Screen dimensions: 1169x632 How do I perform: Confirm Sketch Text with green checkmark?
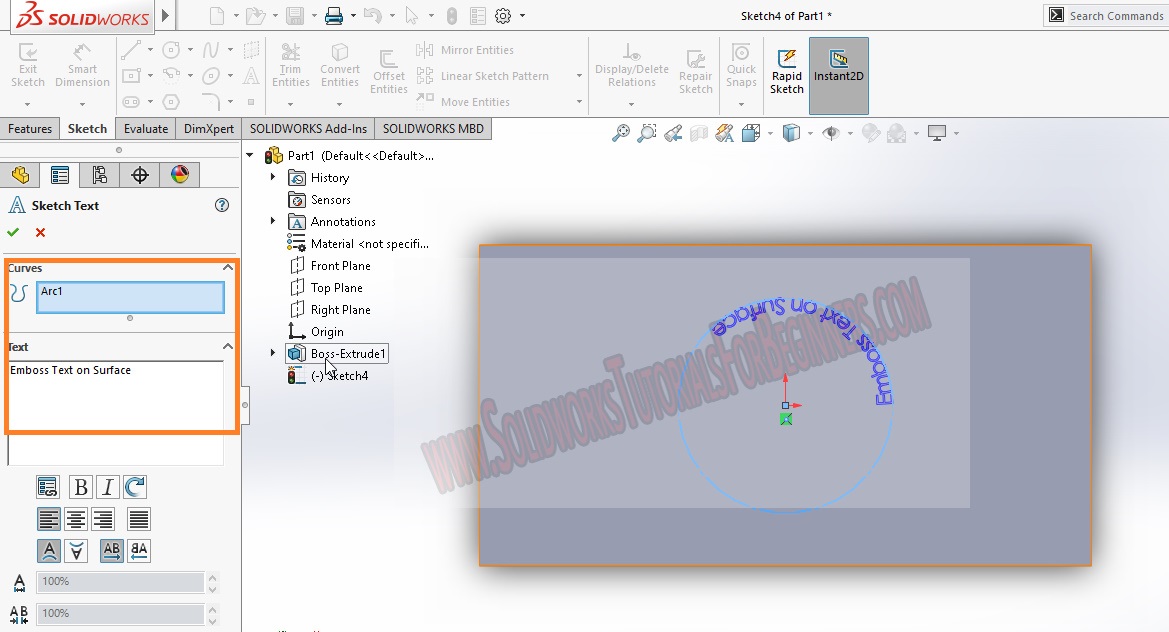pos(13,232)
